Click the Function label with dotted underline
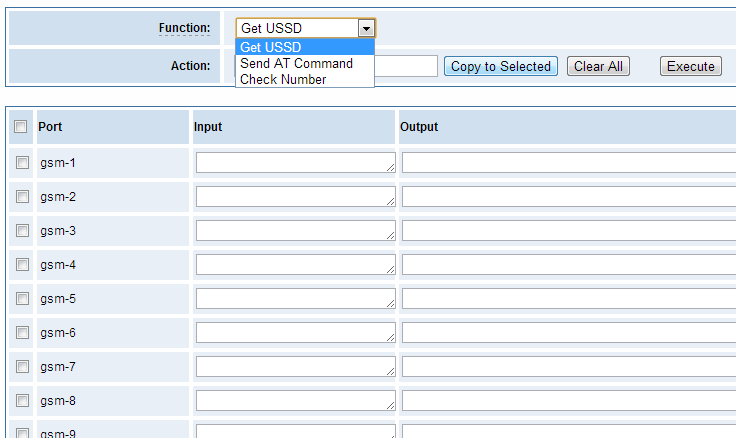The height and width of the screenshot is (438, 736). 184,28
